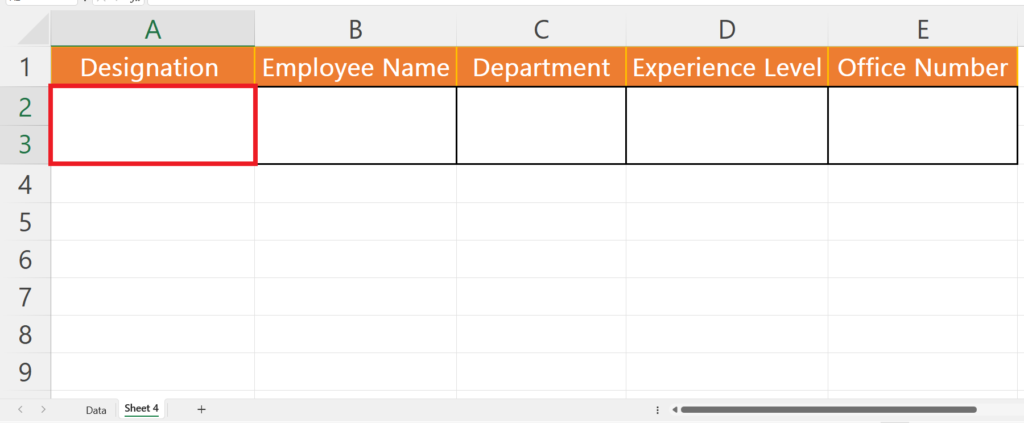Select row 5 header
Image resolution: width=1024 pixels, height=423 pixels.
click(25, 222)
